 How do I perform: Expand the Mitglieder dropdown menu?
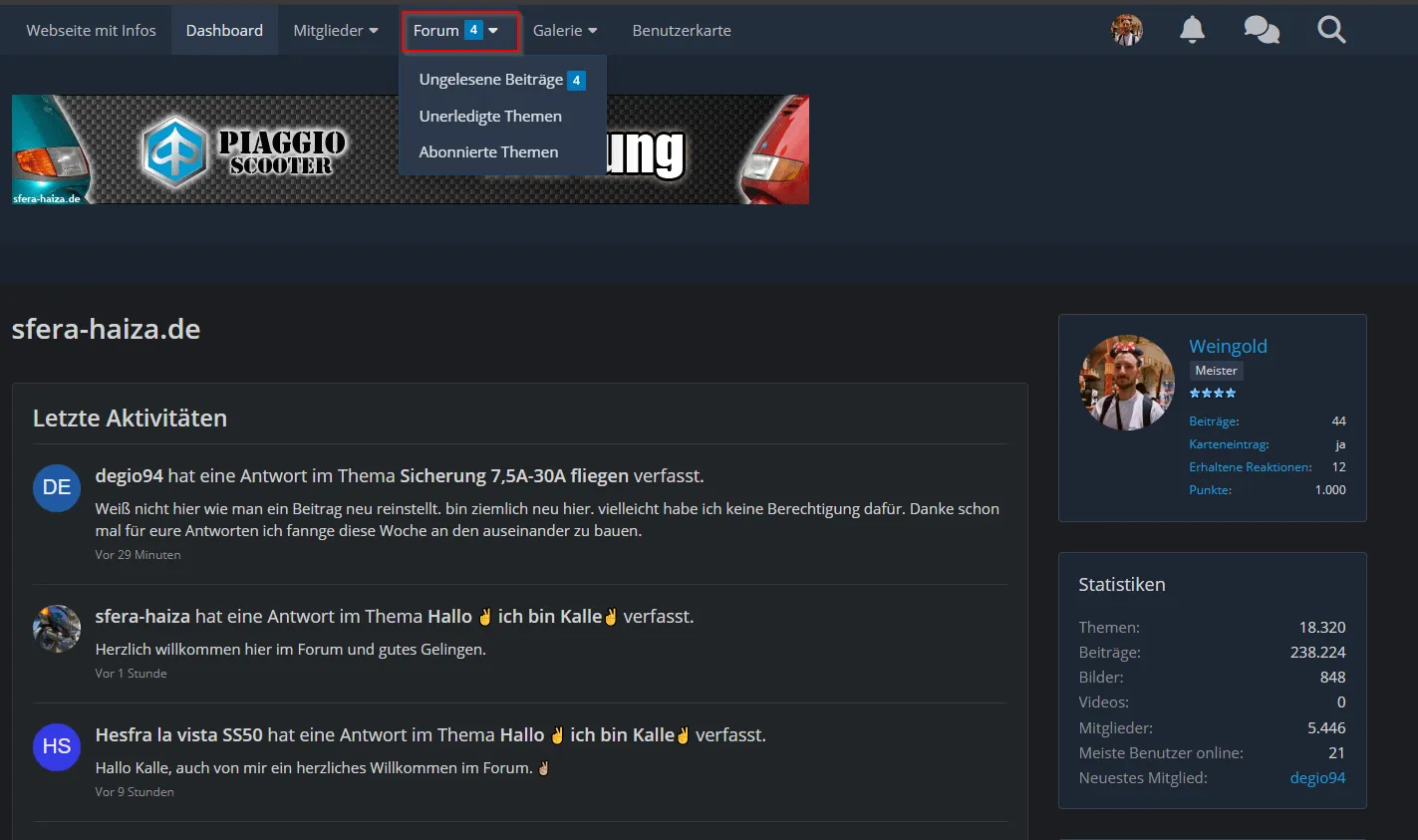click(335, 31)
